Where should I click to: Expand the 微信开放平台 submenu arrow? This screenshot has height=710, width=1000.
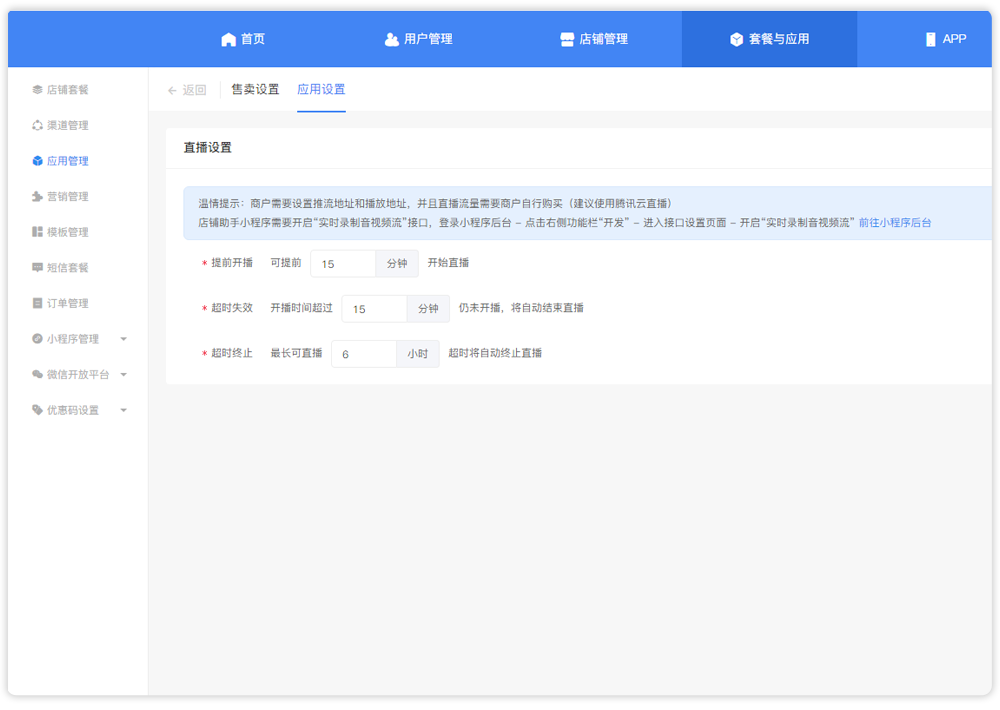[124, 375]
